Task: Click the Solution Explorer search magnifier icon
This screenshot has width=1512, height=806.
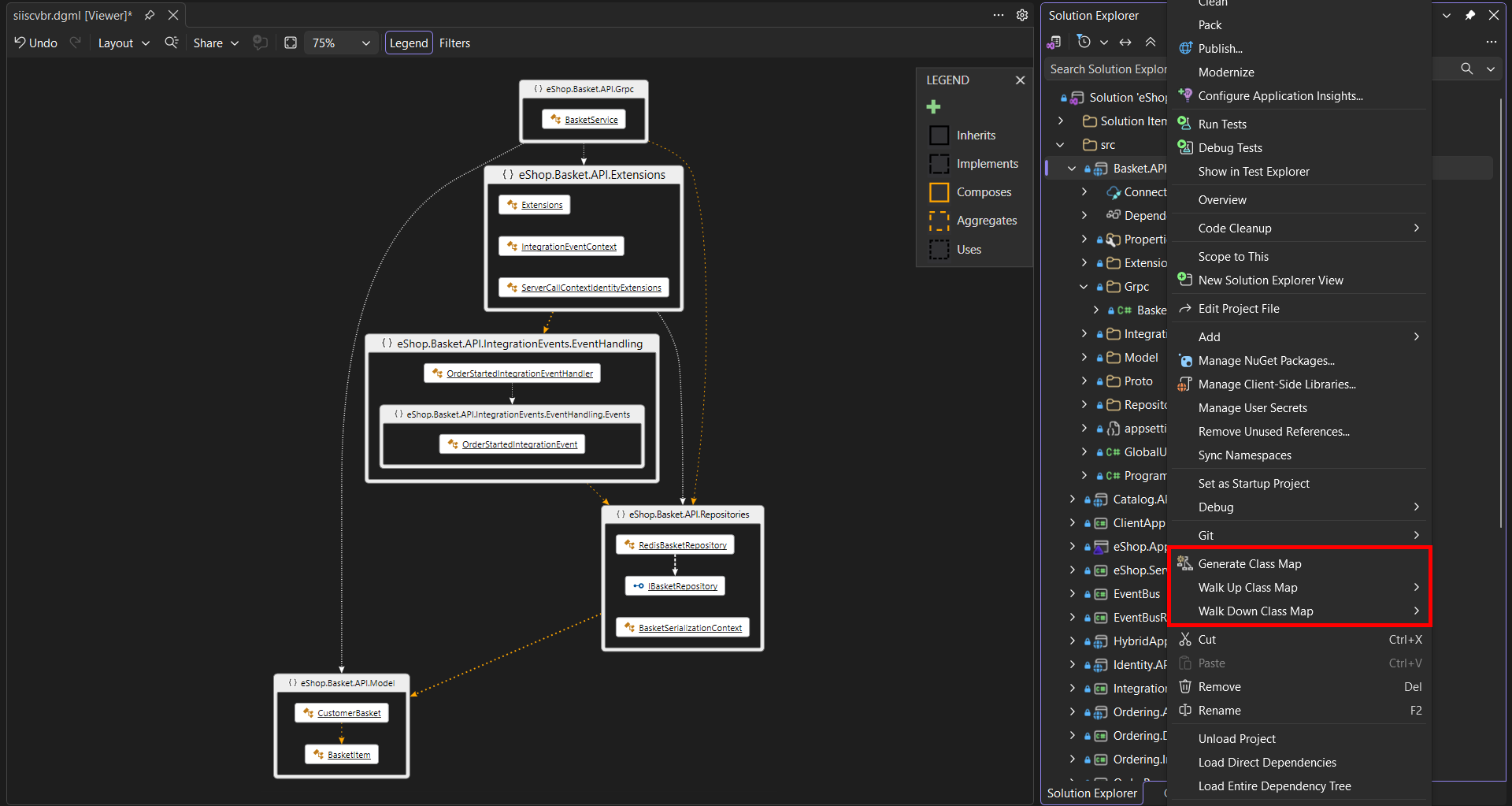Action: [1466, 69]
